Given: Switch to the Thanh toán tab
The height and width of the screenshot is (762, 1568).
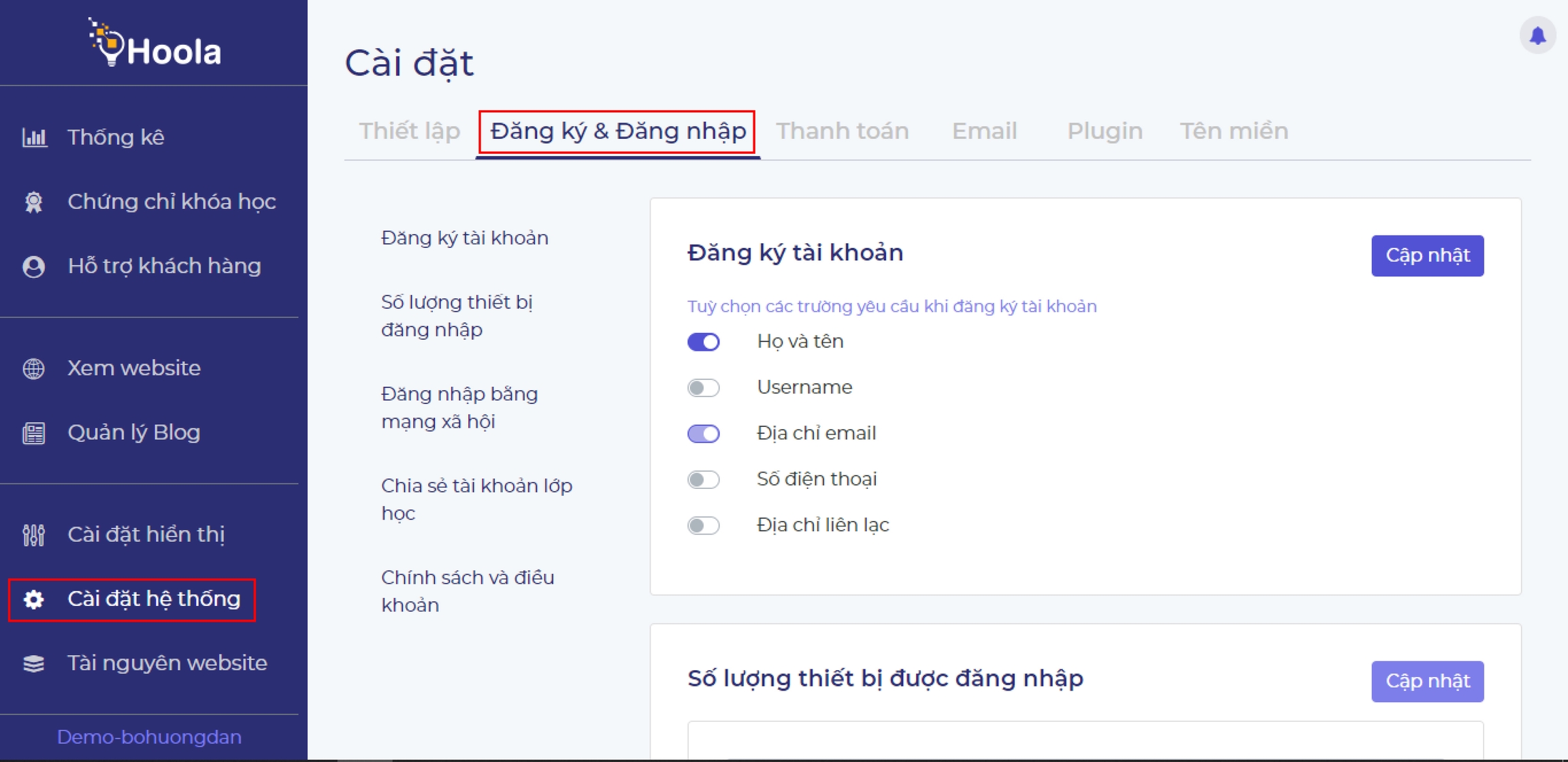Looking at the screenshot, I should (842, 131).
